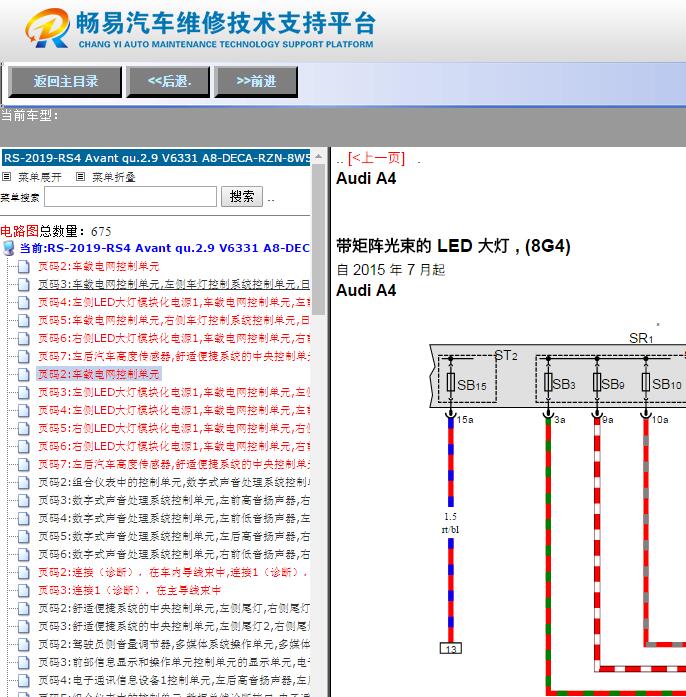This screenshot has height=697, width=686.
Task: Click the SB15 fuse label in the diagram
Action: (x=471, y=385)
